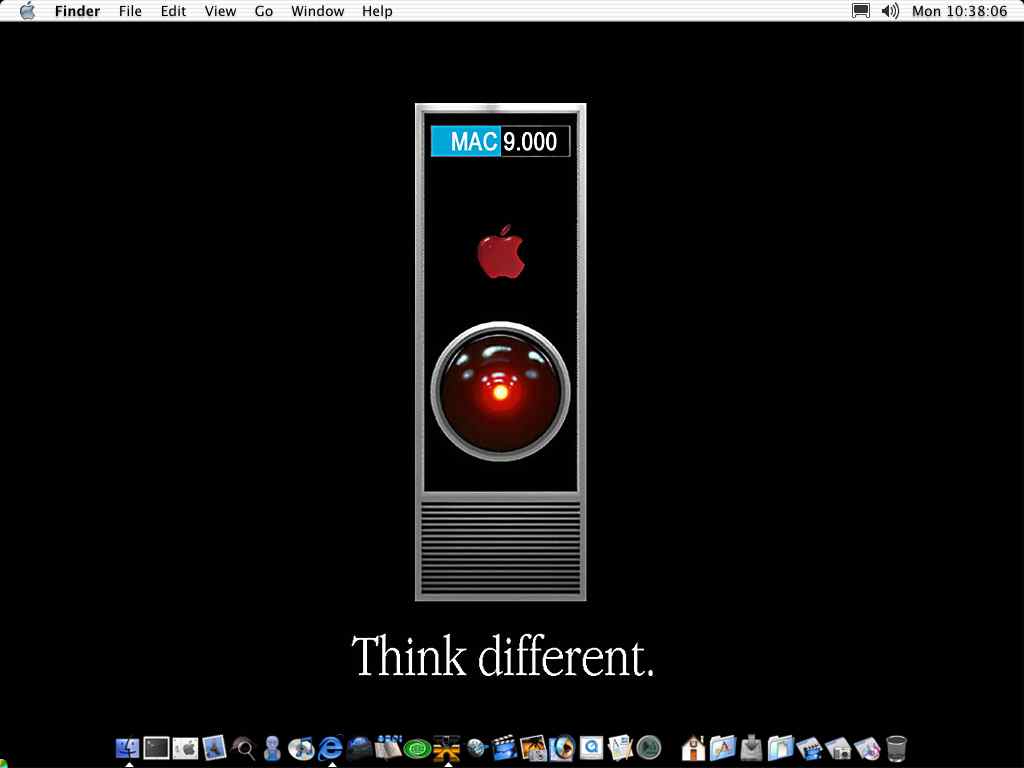
Task: Launch Terminal from the Dock
Action: pos(156,748)
